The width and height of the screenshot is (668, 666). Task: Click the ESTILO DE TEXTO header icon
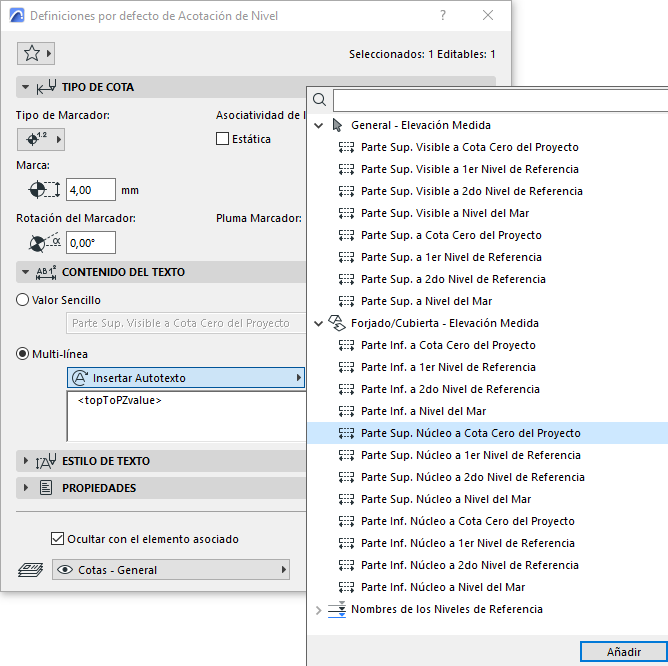(x=46, y=461)
